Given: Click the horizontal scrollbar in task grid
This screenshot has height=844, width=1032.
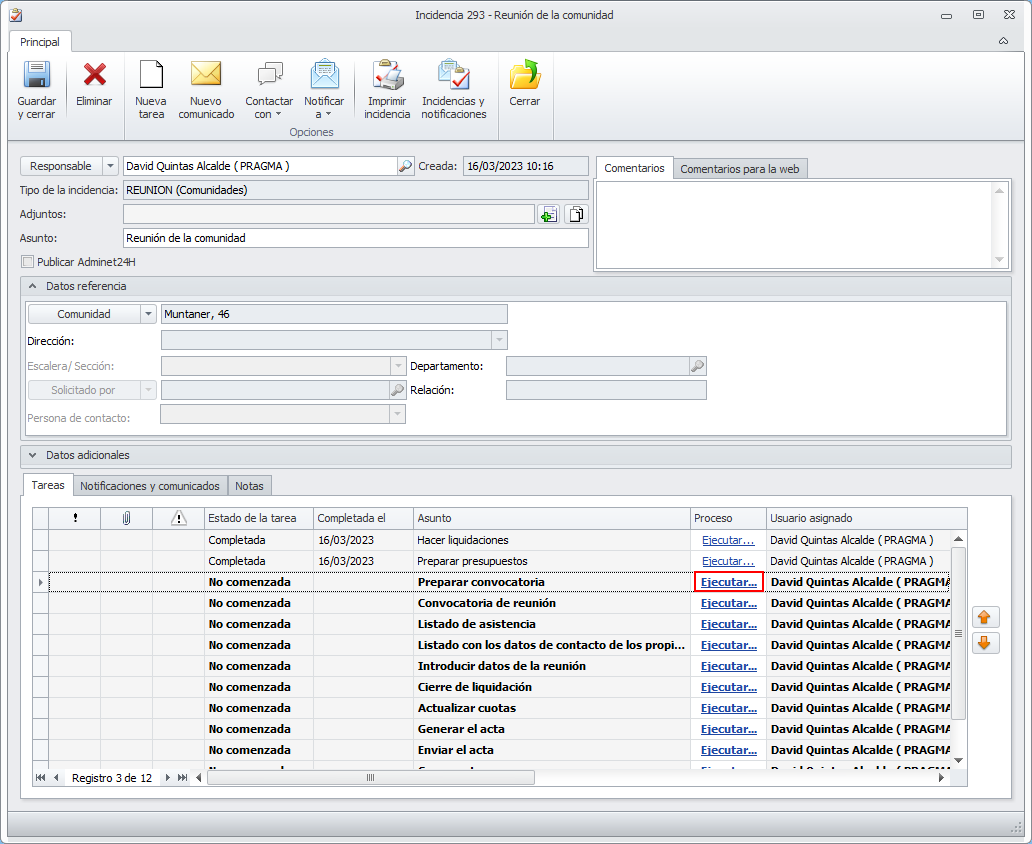Looking at the screenshot, I should [370, 777].
